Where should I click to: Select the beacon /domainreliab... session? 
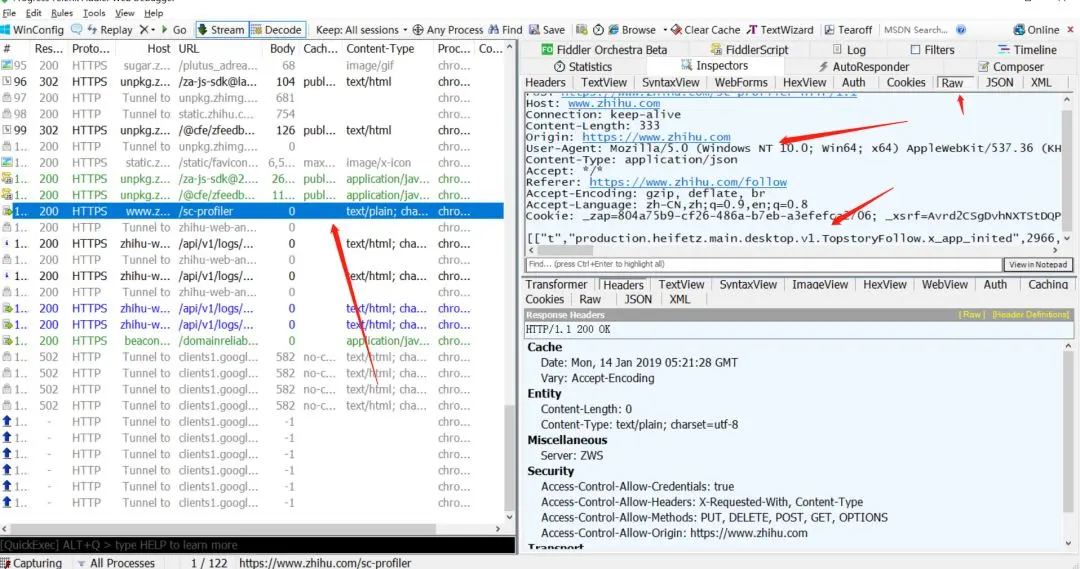tap(252, 341)
